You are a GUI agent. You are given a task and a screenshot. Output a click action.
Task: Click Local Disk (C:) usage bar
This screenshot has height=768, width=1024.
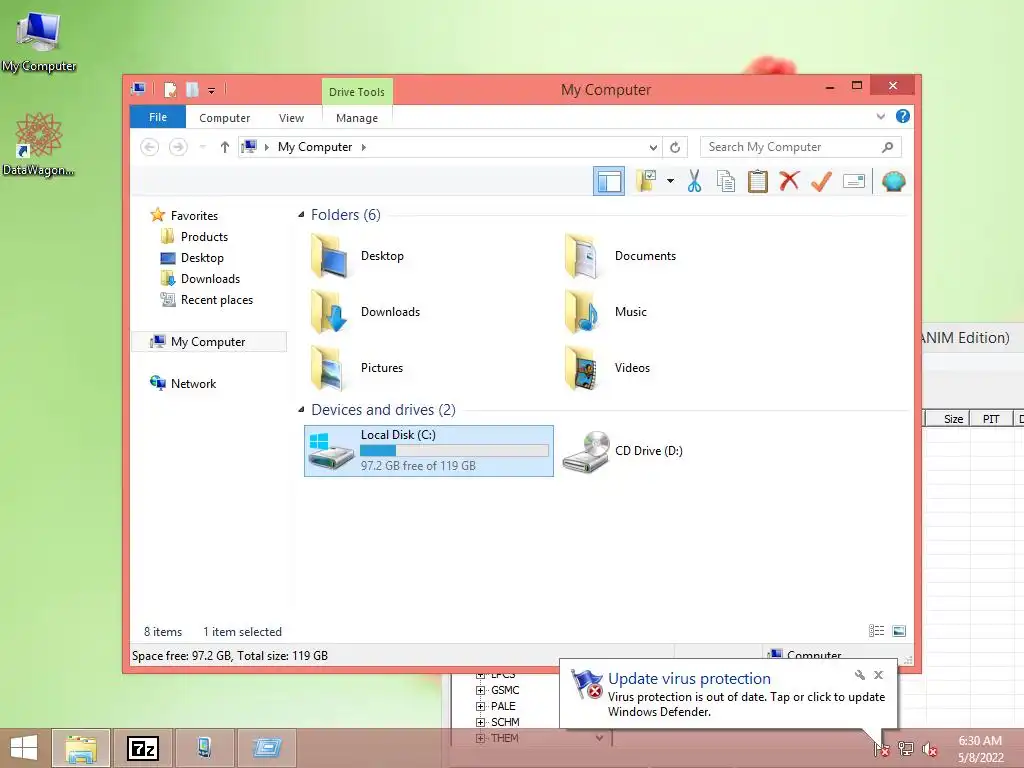pos(454,451)
